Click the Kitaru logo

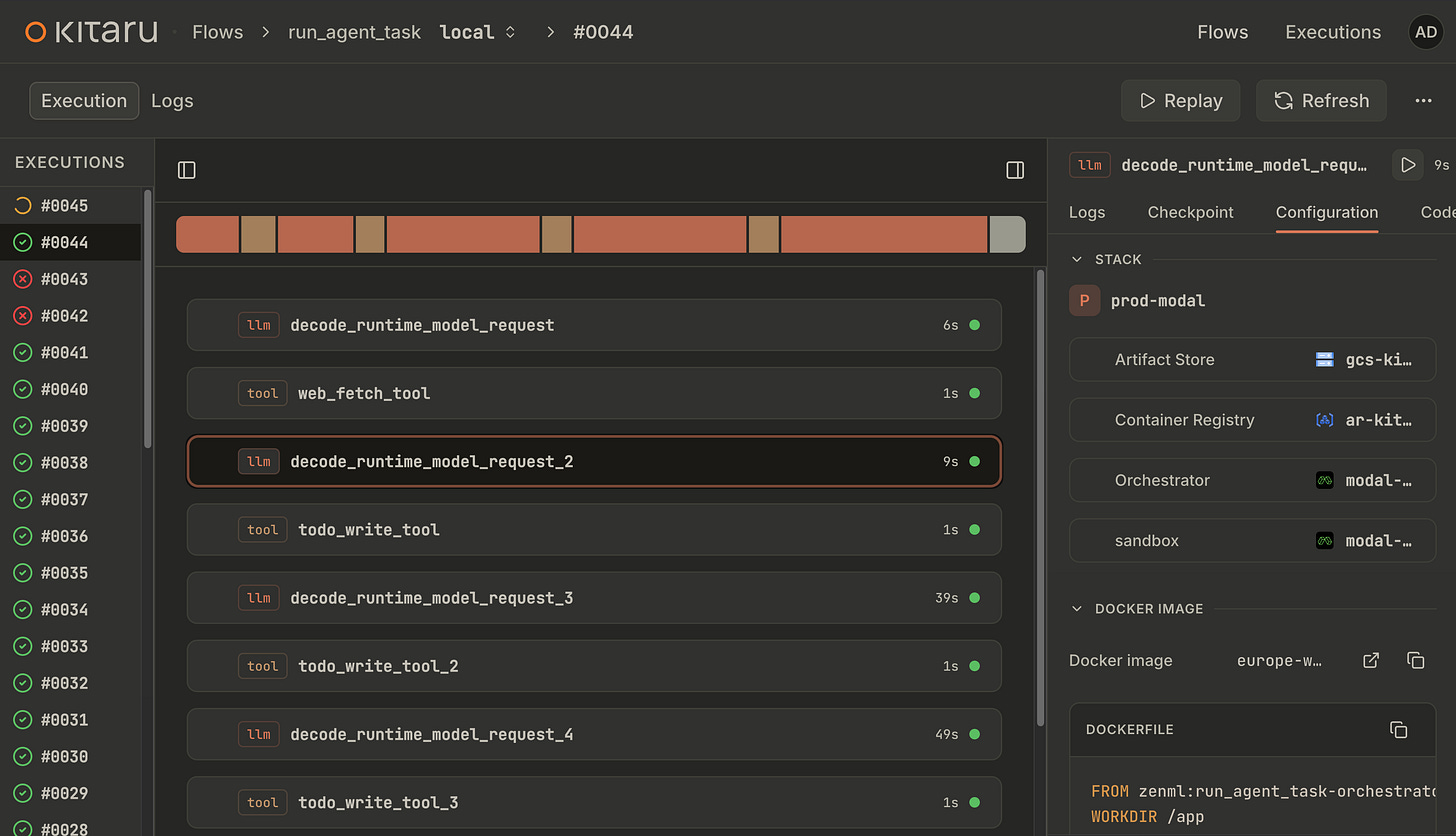click(x=91, y=32)
